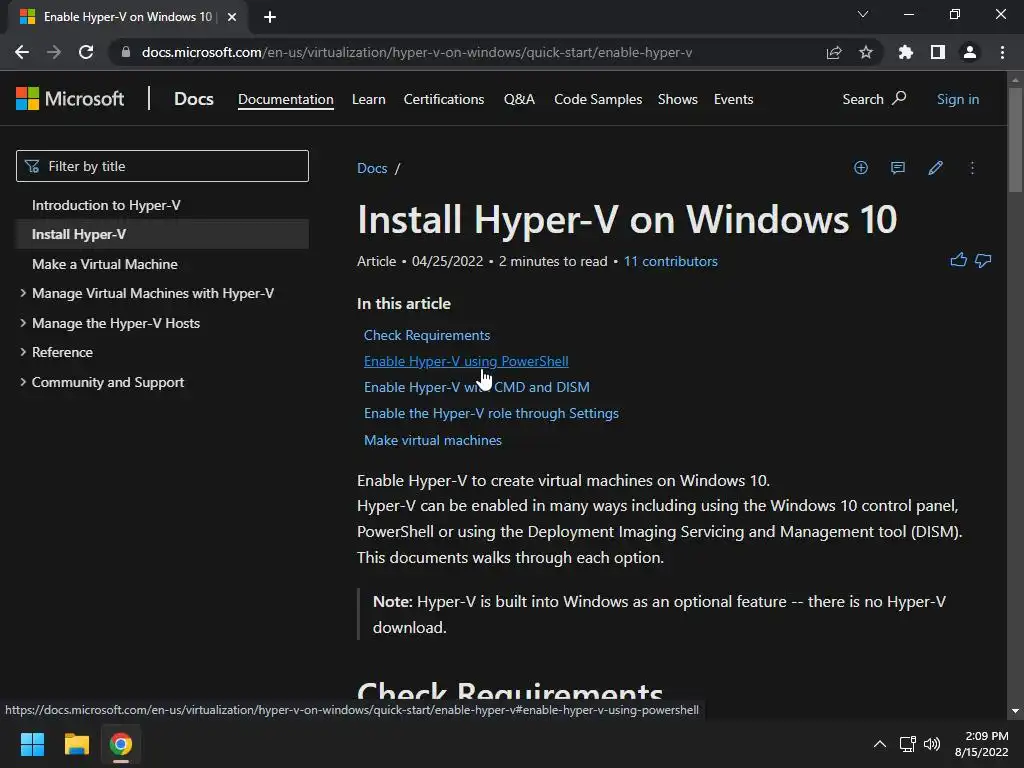
Task: Open the Q&A menu item
Action: [x=519, y=99]
